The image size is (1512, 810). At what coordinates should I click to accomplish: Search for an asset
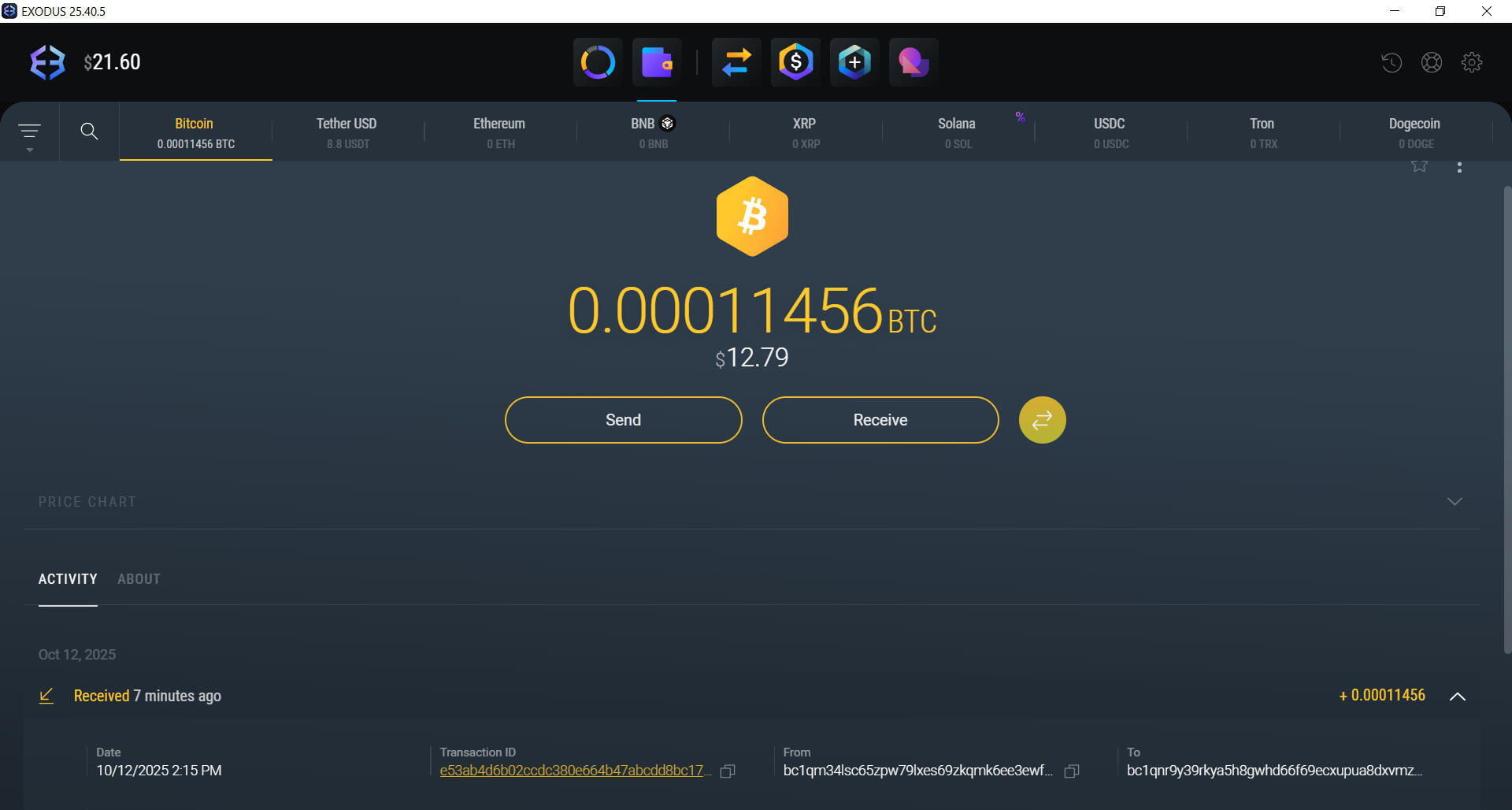coord(89,131)
